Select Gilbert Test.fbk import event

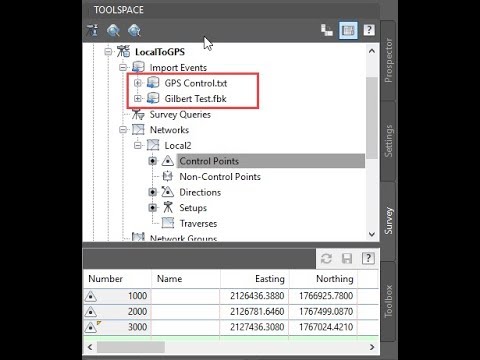point(195,99)
